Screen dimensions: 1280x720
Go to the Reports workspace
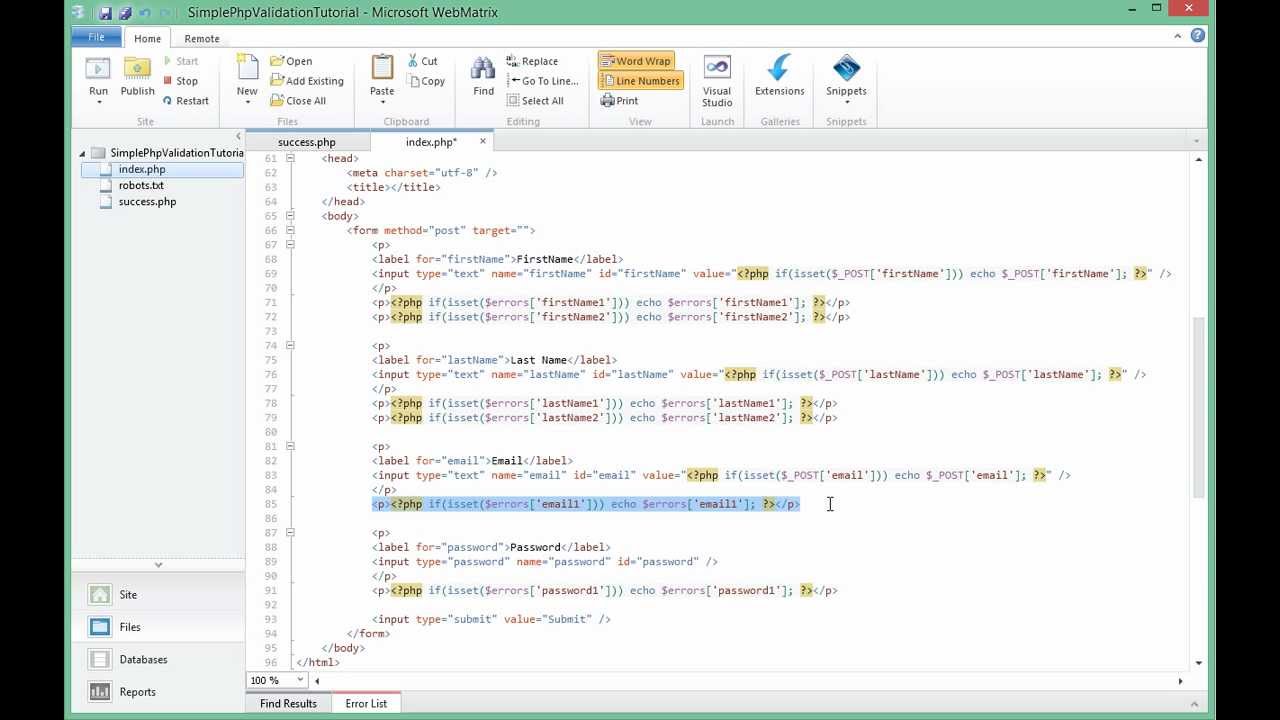coord(158,692)
